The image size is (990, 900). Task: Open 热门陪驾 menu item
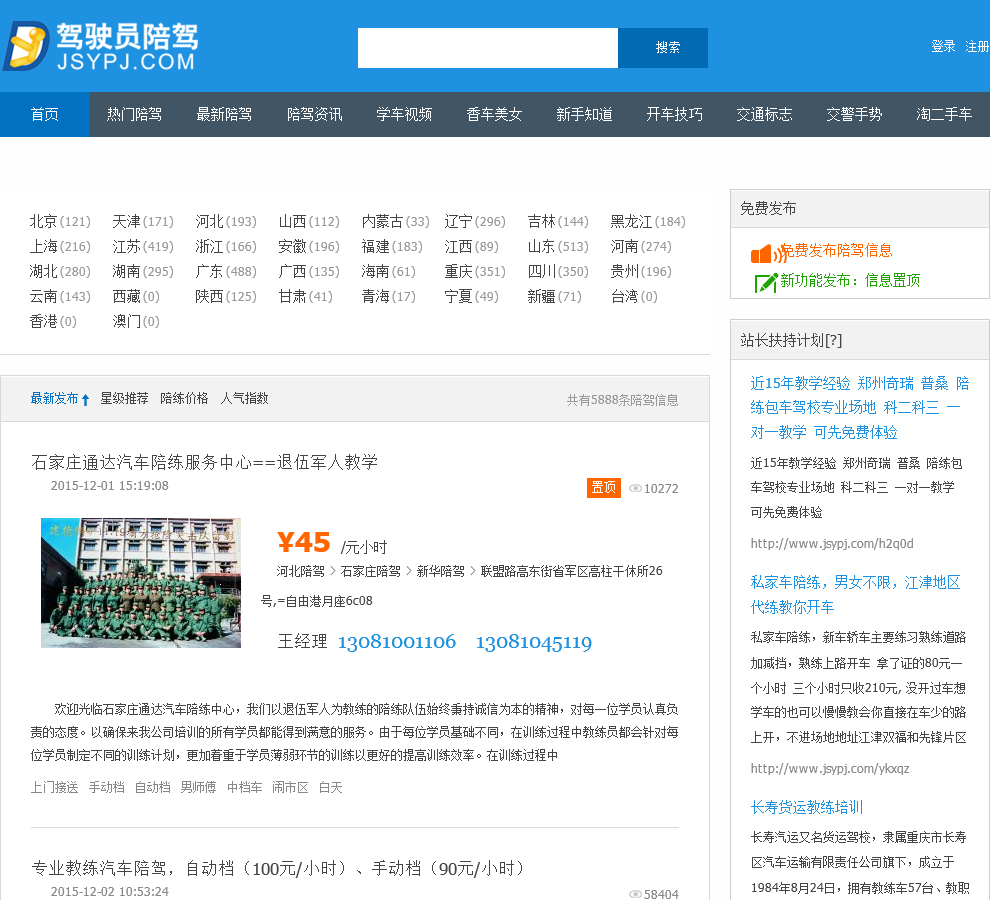coord(134,114)
